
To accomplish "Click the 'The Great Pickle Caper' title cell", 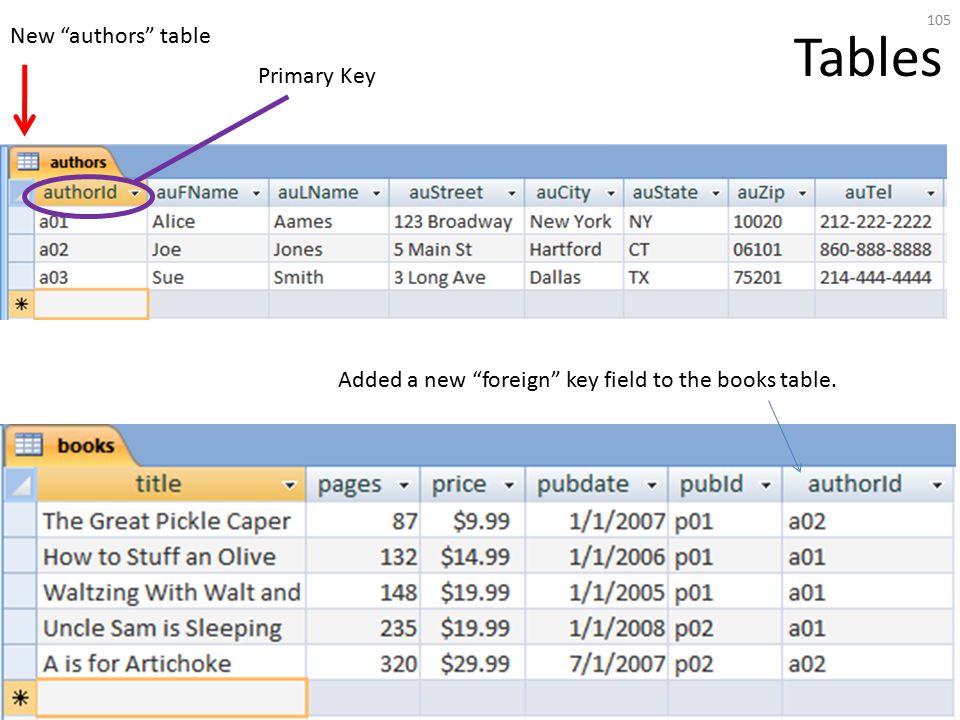I will point(171,521).
